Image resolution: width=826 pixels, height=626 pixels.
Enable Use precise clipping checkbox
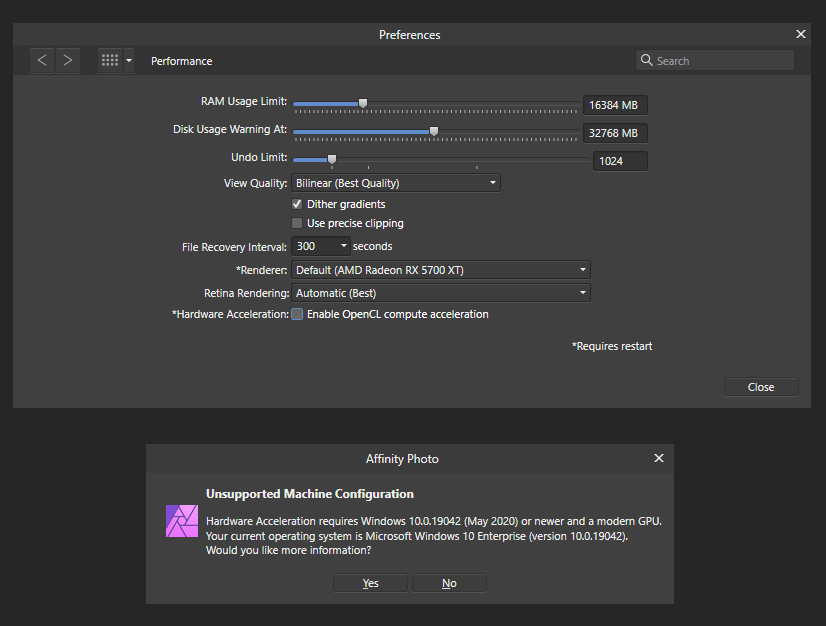pyautogui.click(x=297, y=223)
